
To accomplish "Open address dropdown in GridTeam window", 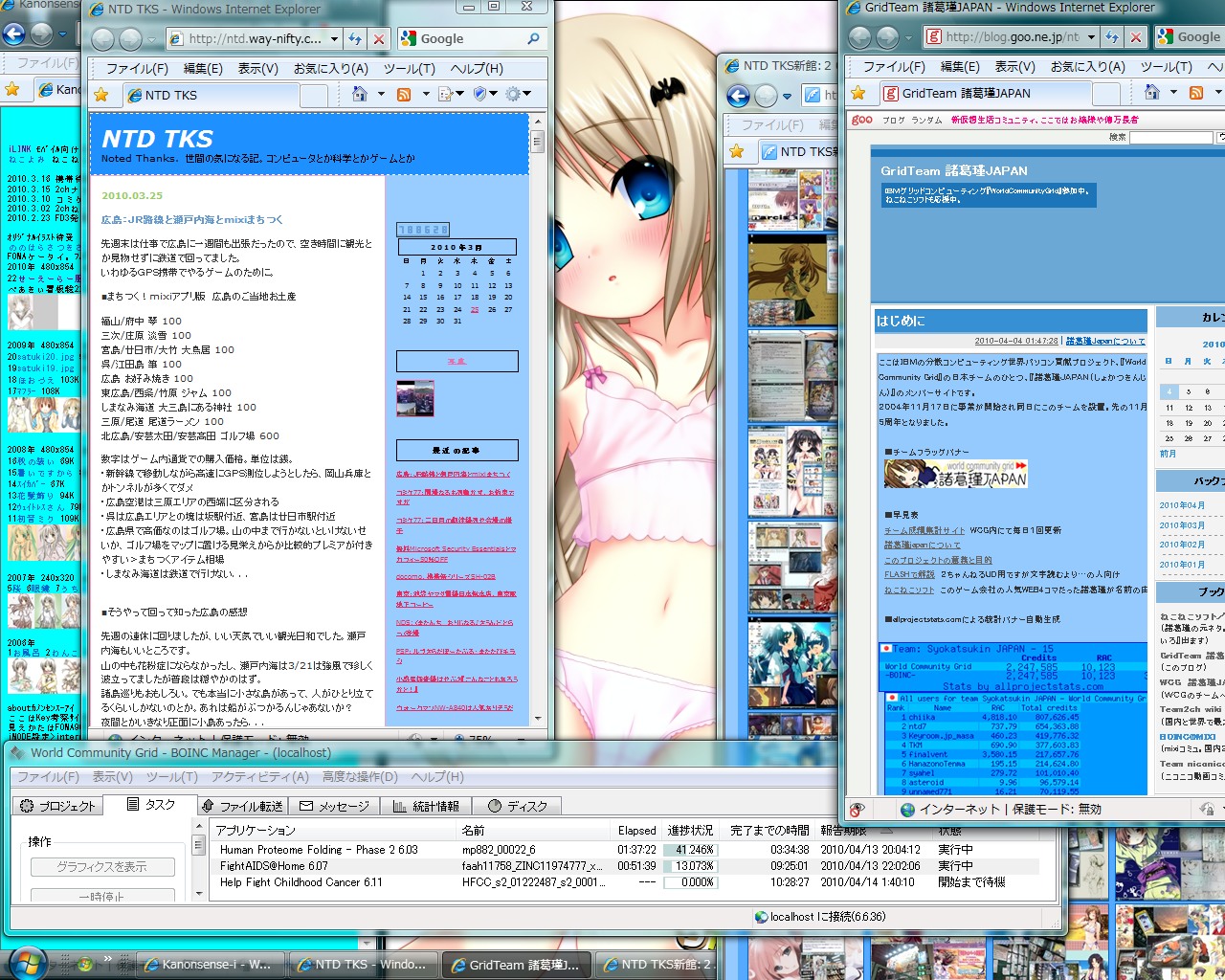I will (x=1091, y=37).
